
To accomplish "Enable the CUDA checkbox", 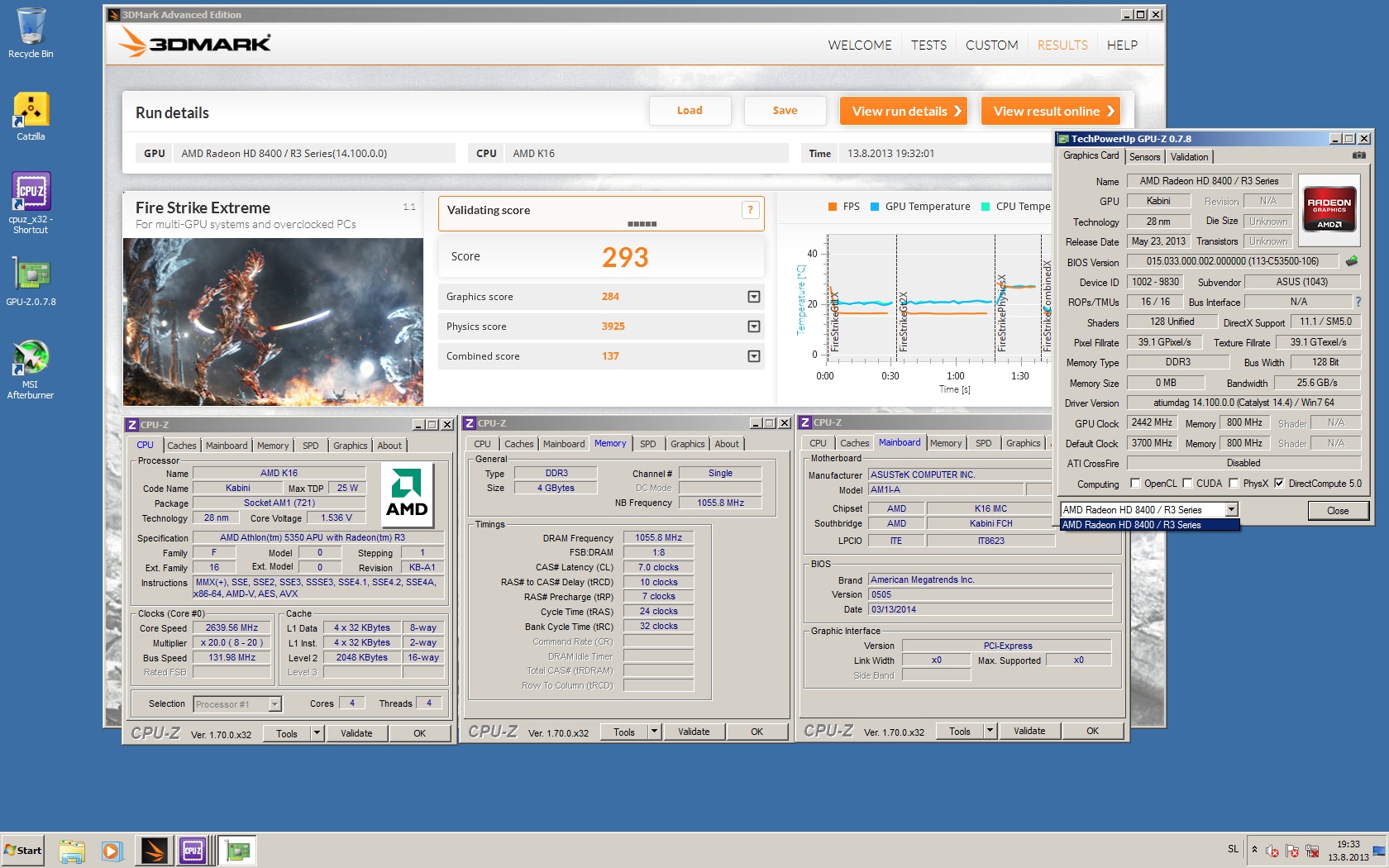I will click(x=1187, y=484).
